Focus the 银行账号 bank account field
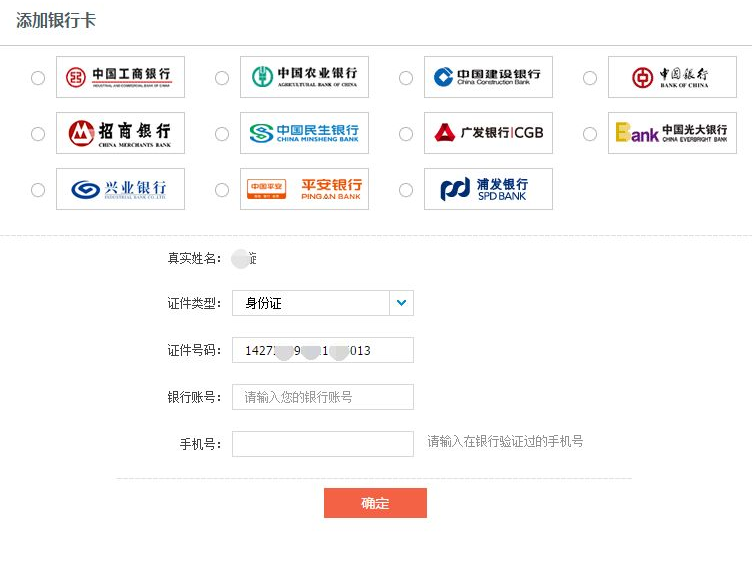Viewport: 752px width, 569px height. [322, 397]
